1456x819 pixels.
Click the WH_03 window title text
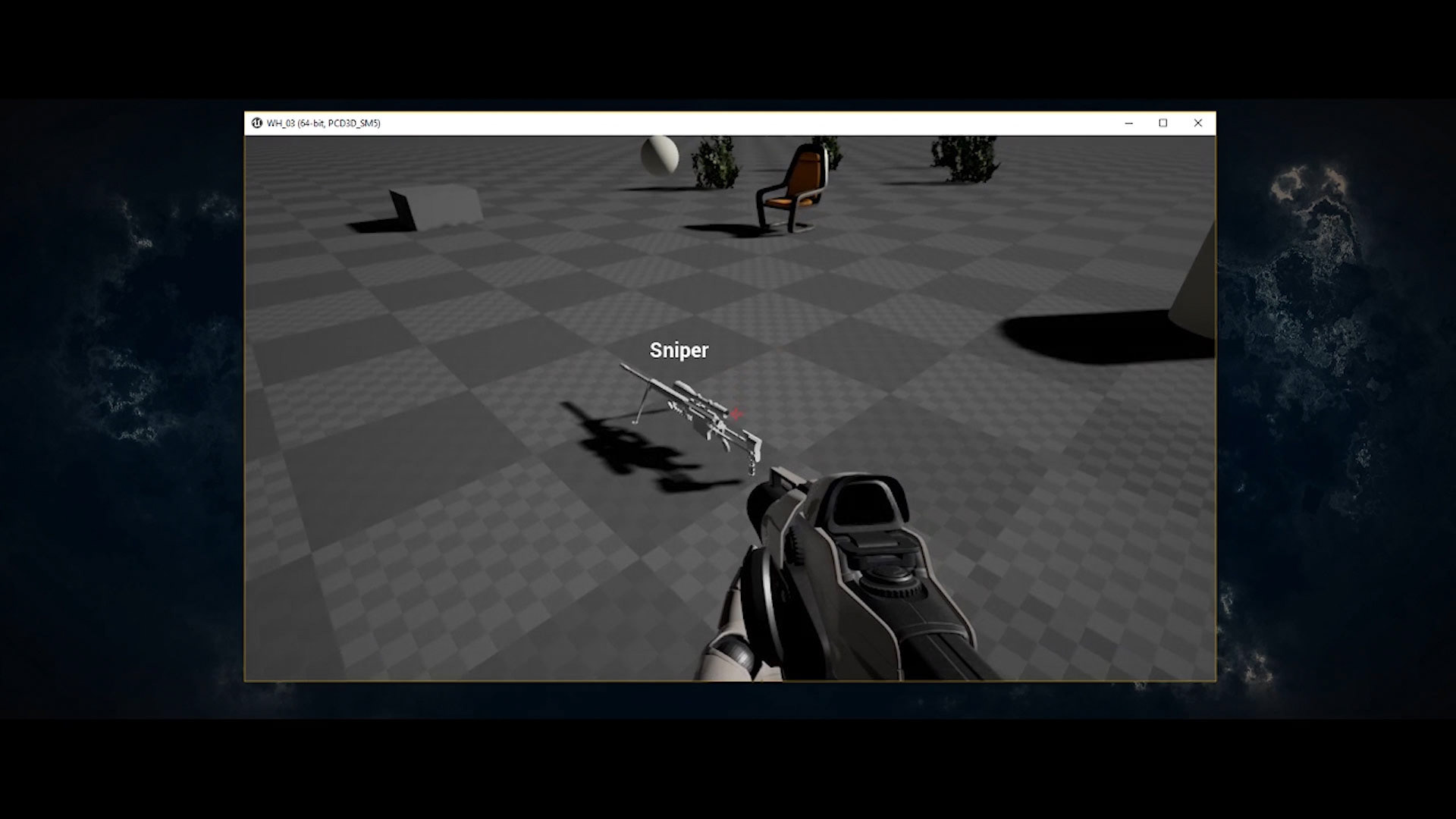323,123
